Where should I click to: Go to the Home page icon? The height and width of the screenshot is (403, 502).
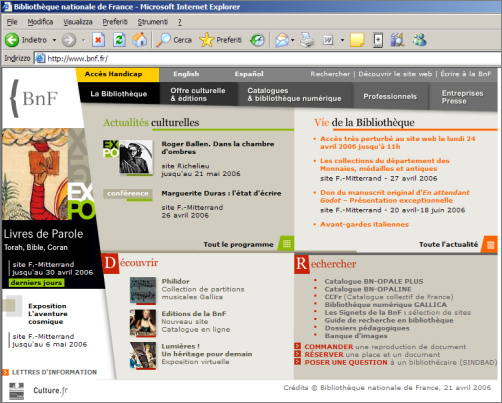click(140, 40)
